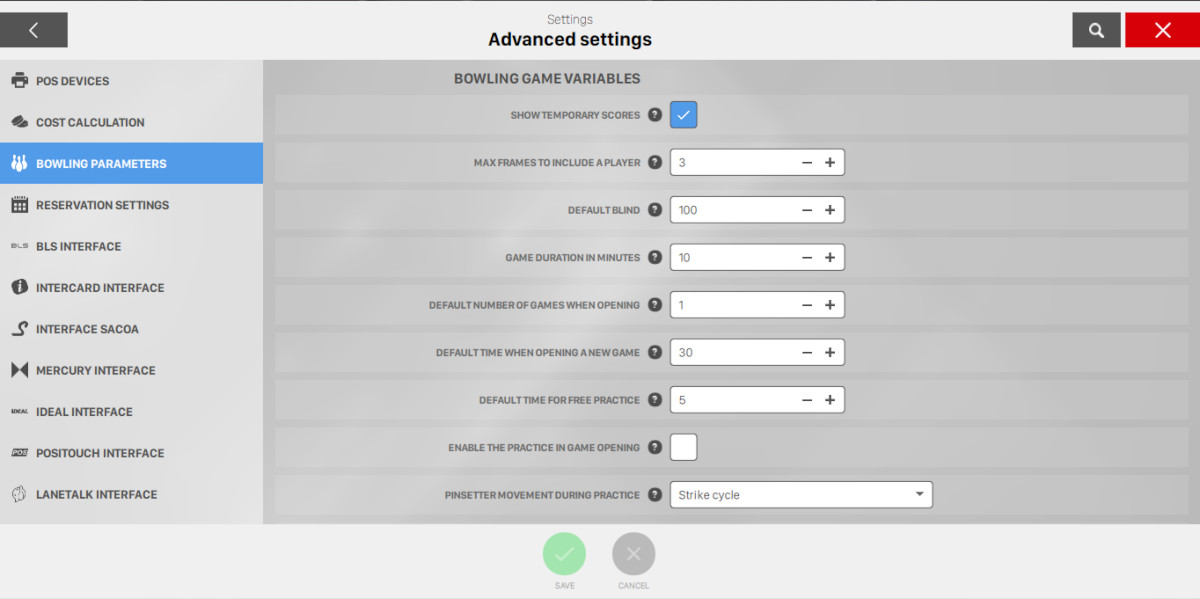Decrease Default Blind value with minus

[x=807, y=210]
